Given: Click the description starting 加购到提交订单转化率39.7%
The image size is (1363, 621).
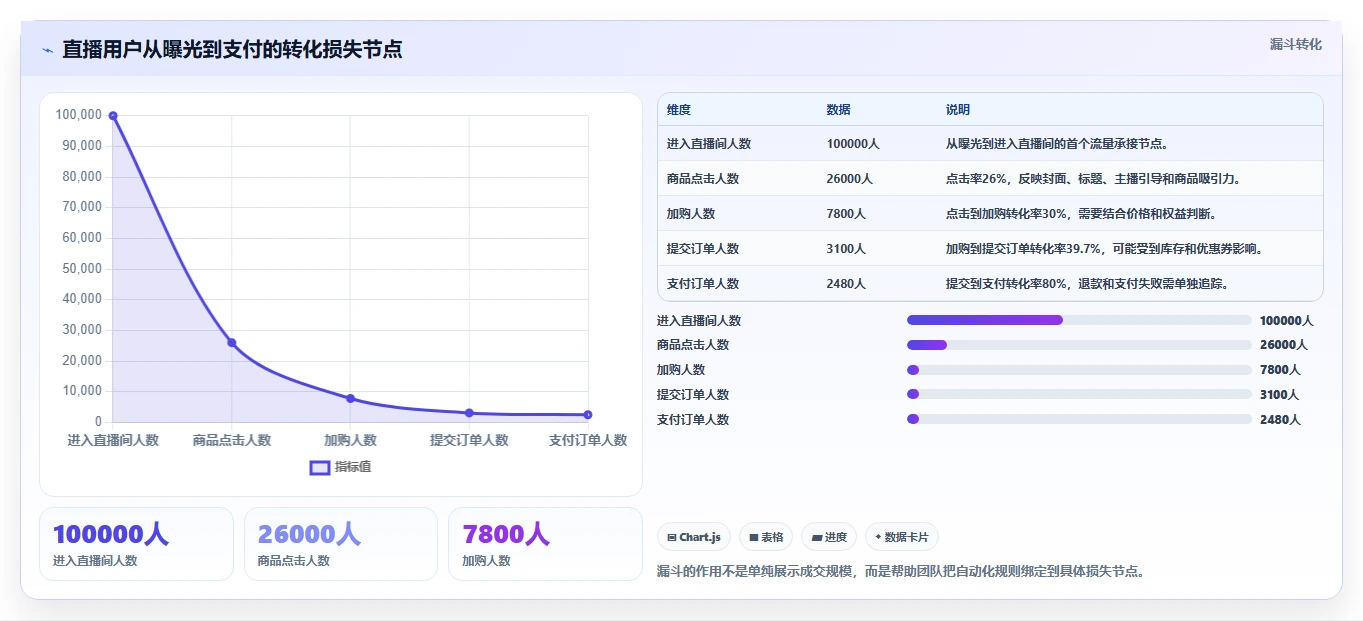Looking at the screenshot, I should 1105,249.
